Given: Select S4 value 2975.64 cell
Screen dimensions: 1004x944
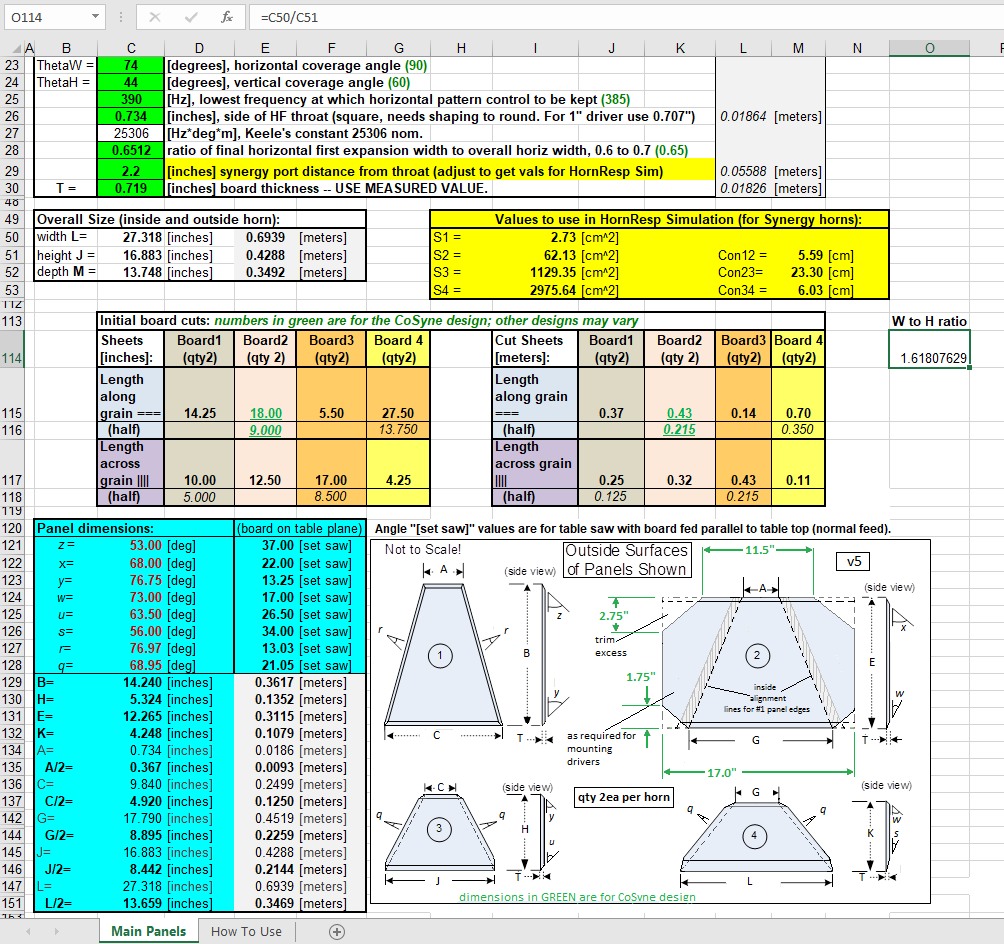Looking at the screenshot, I should coord(535,290).
